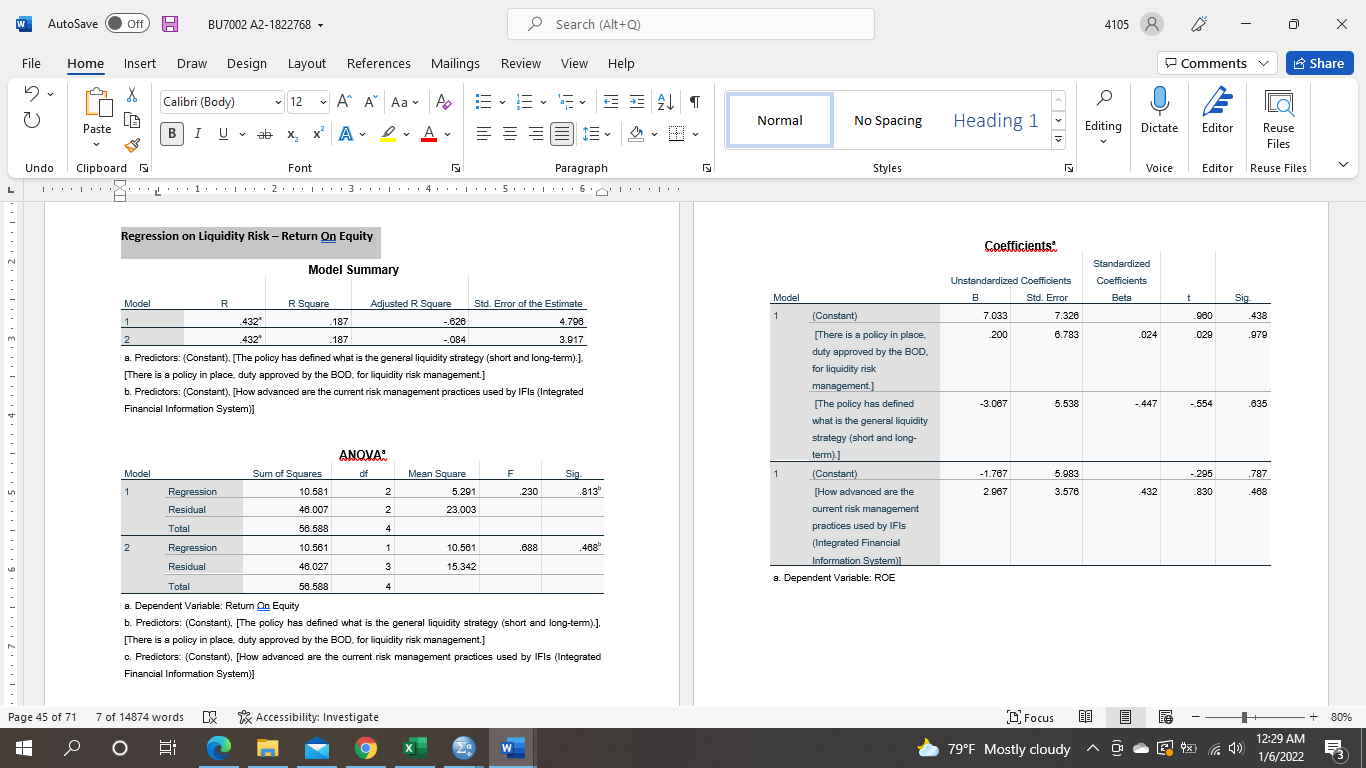Image resolution: width=1366 pixels, height=768 pixels.
Task: Click the Search (Alt+Q) box
Action: pyautogui.click(x=690, y=23)
